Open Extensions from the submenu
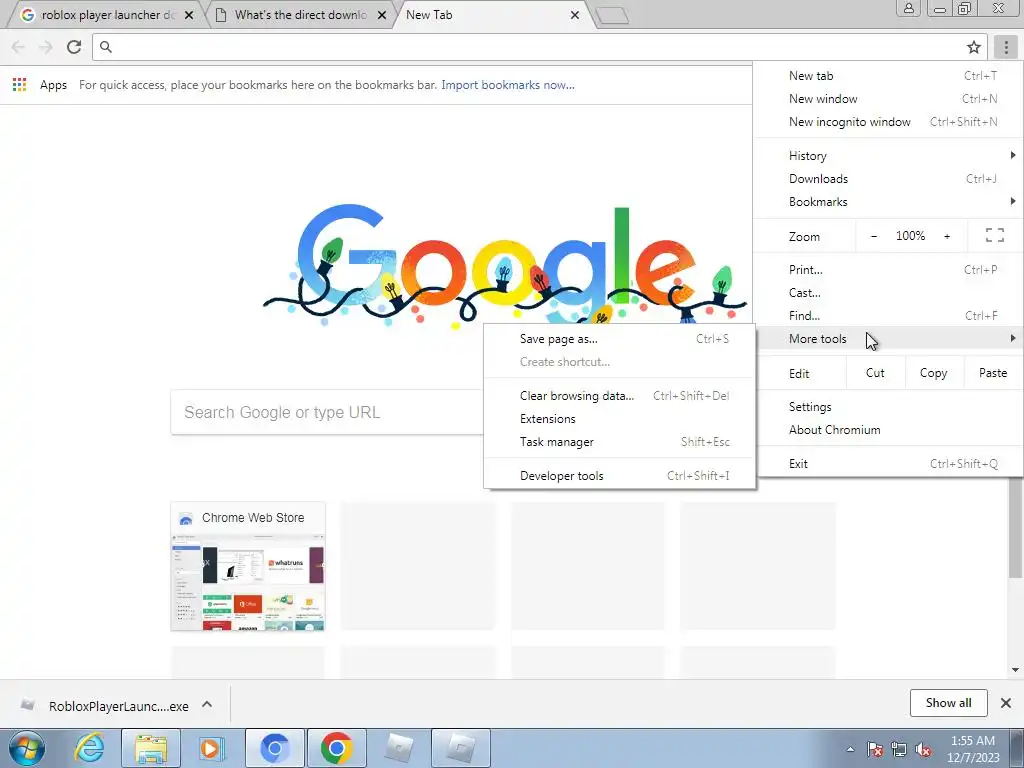1024x768 pixels. point(620,419)
